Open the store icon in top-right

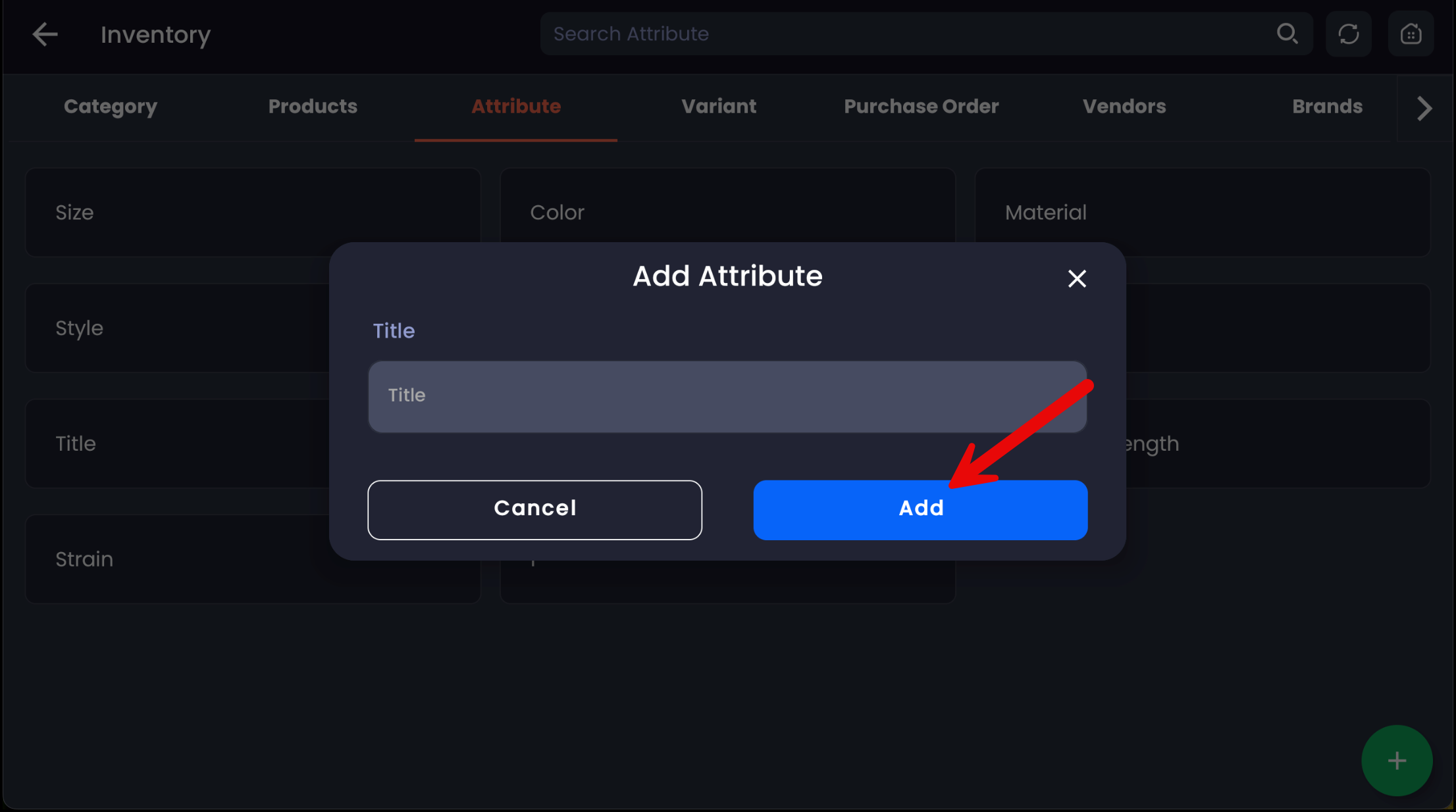pyautogui.click(x=1411, y=34)
